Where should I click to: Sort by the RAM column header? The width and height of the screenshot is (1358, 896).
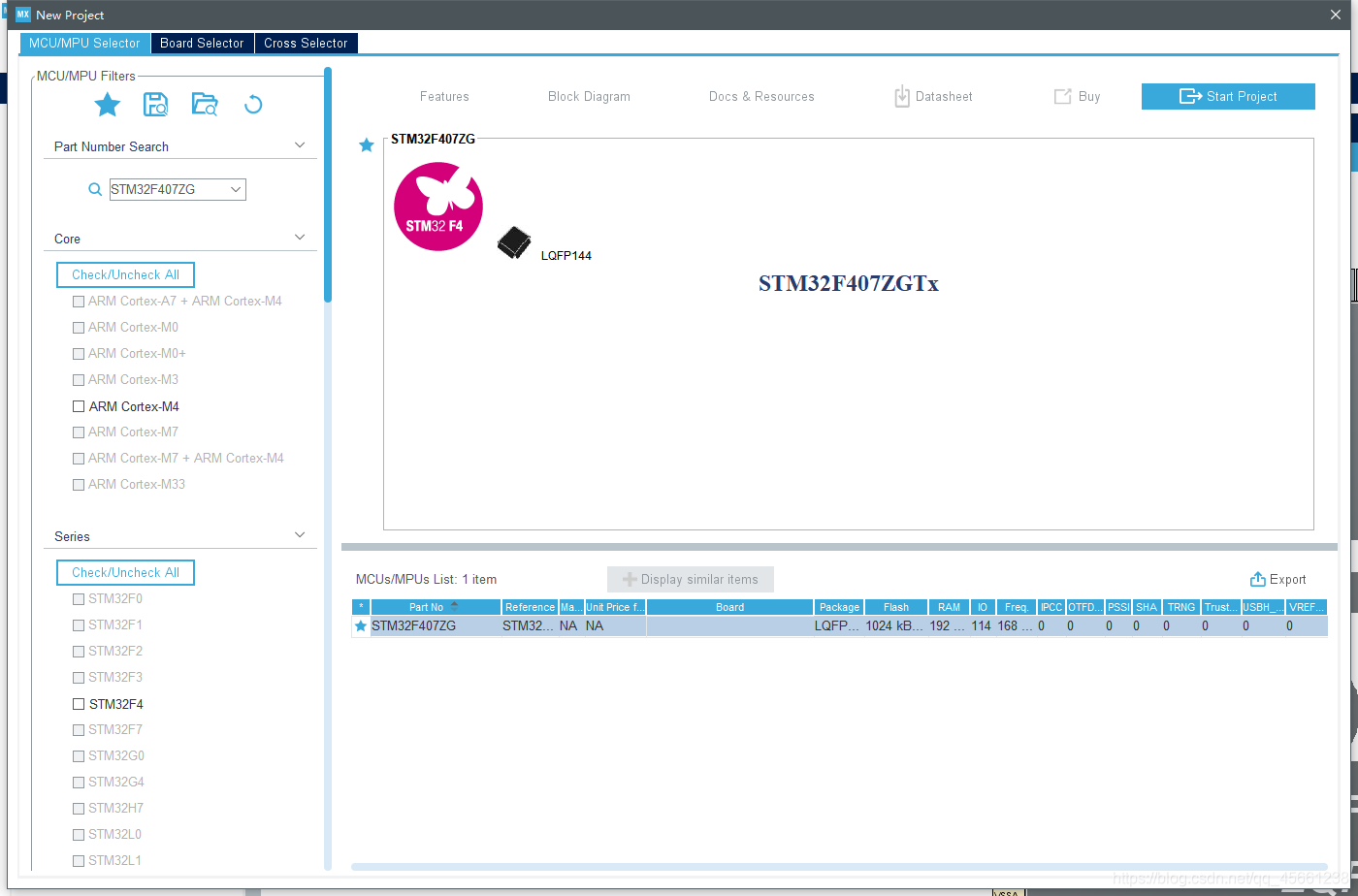point(949,607)
